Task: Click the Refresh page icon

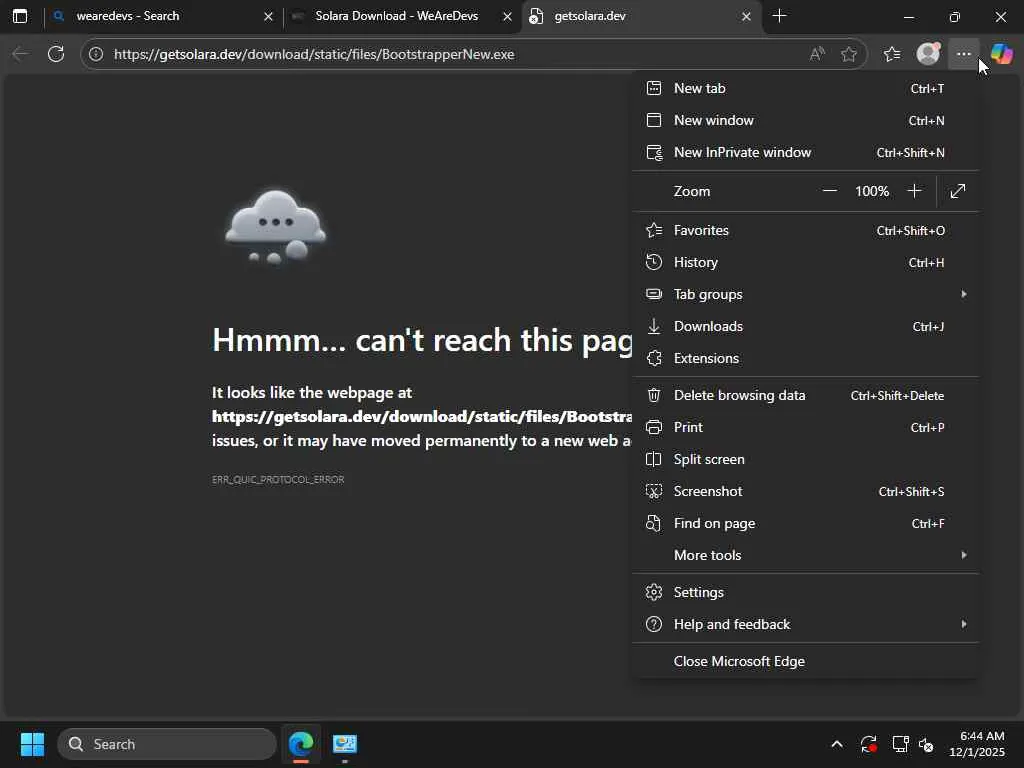Action: click(56, 54)
